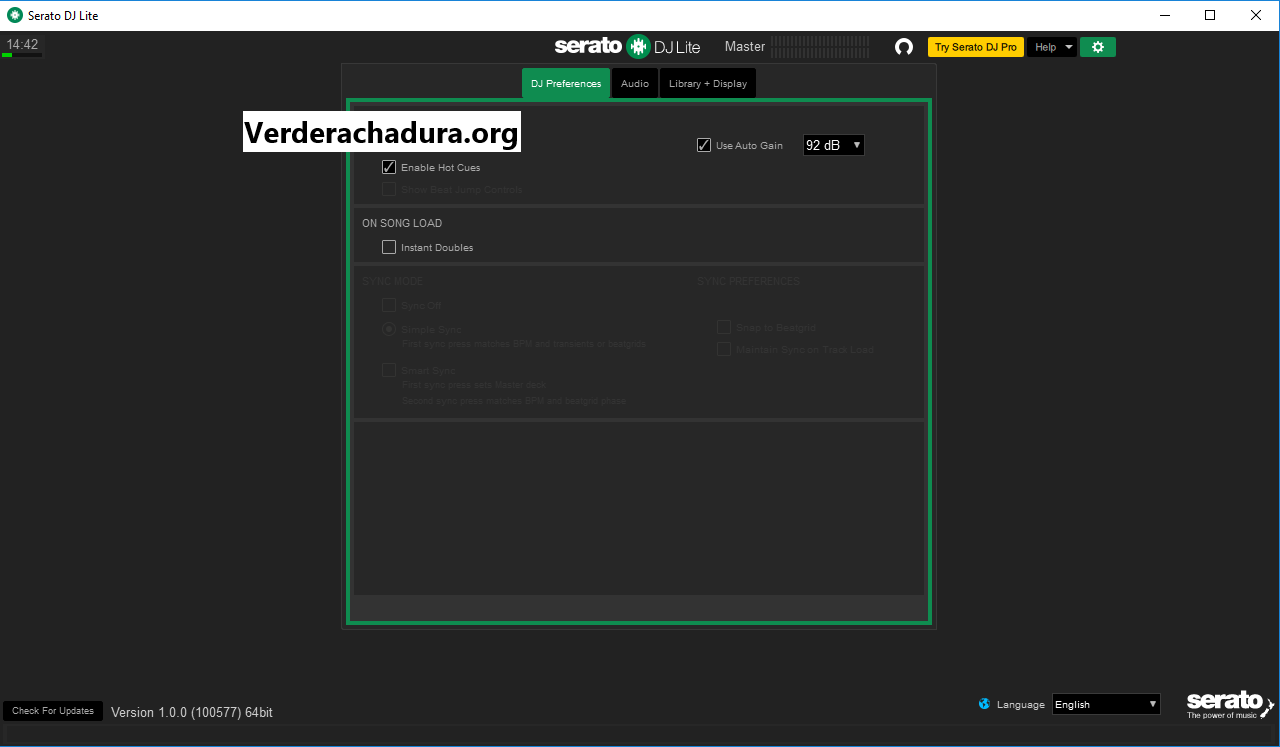Viewport: 1280px width, 747px height.
Task: Maximize the Serato DJ Lite window
Action: 1210,15
